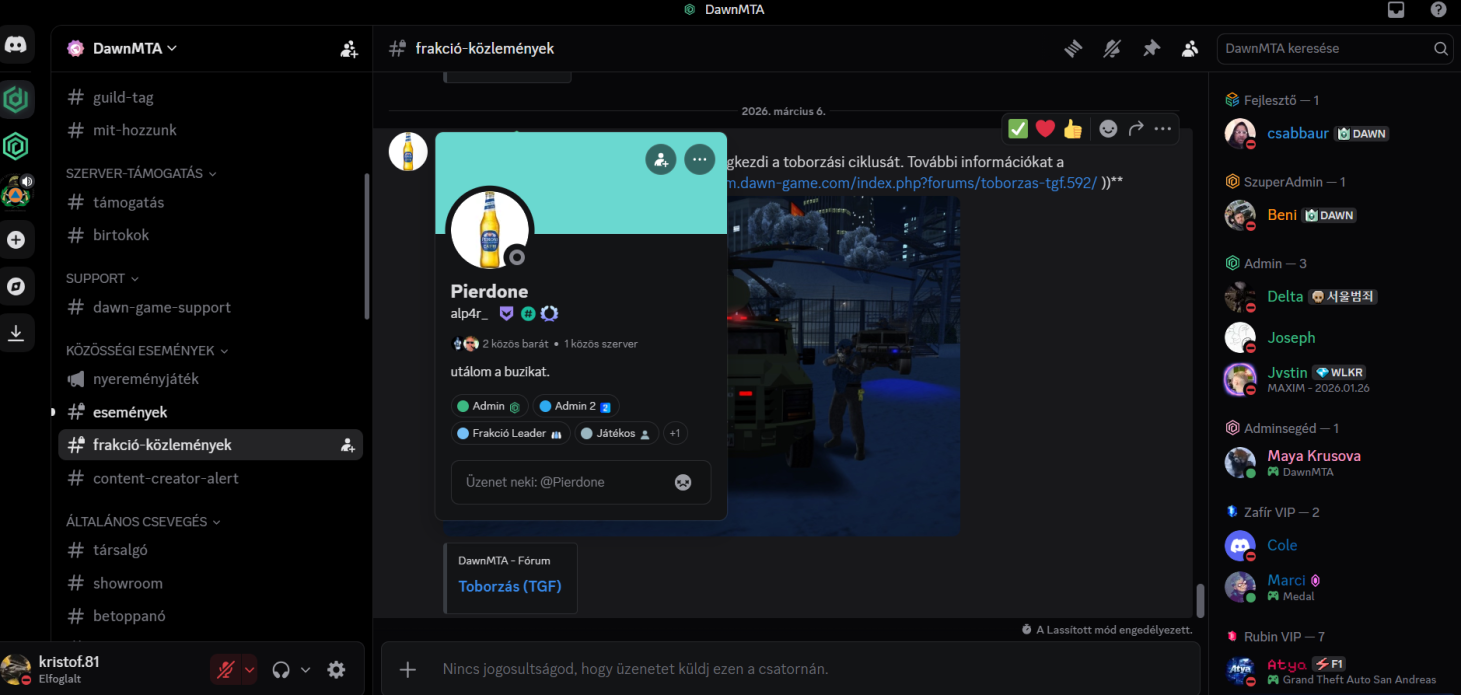Open the Toborzás (TGF) forum link

click(509, 587)
